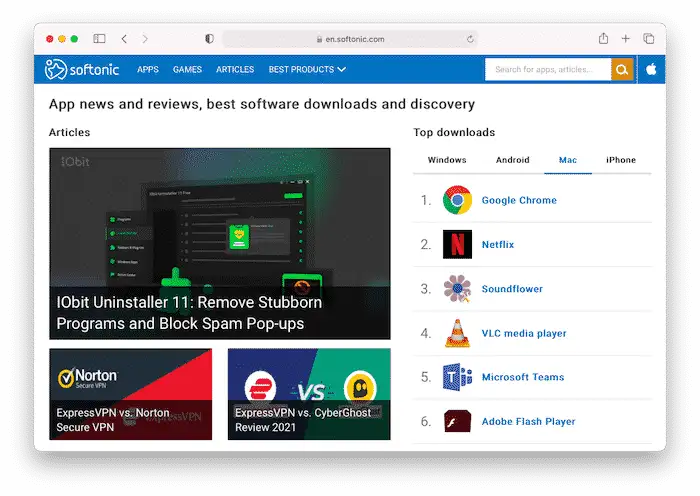Switch to the iPhone tab

621,160
